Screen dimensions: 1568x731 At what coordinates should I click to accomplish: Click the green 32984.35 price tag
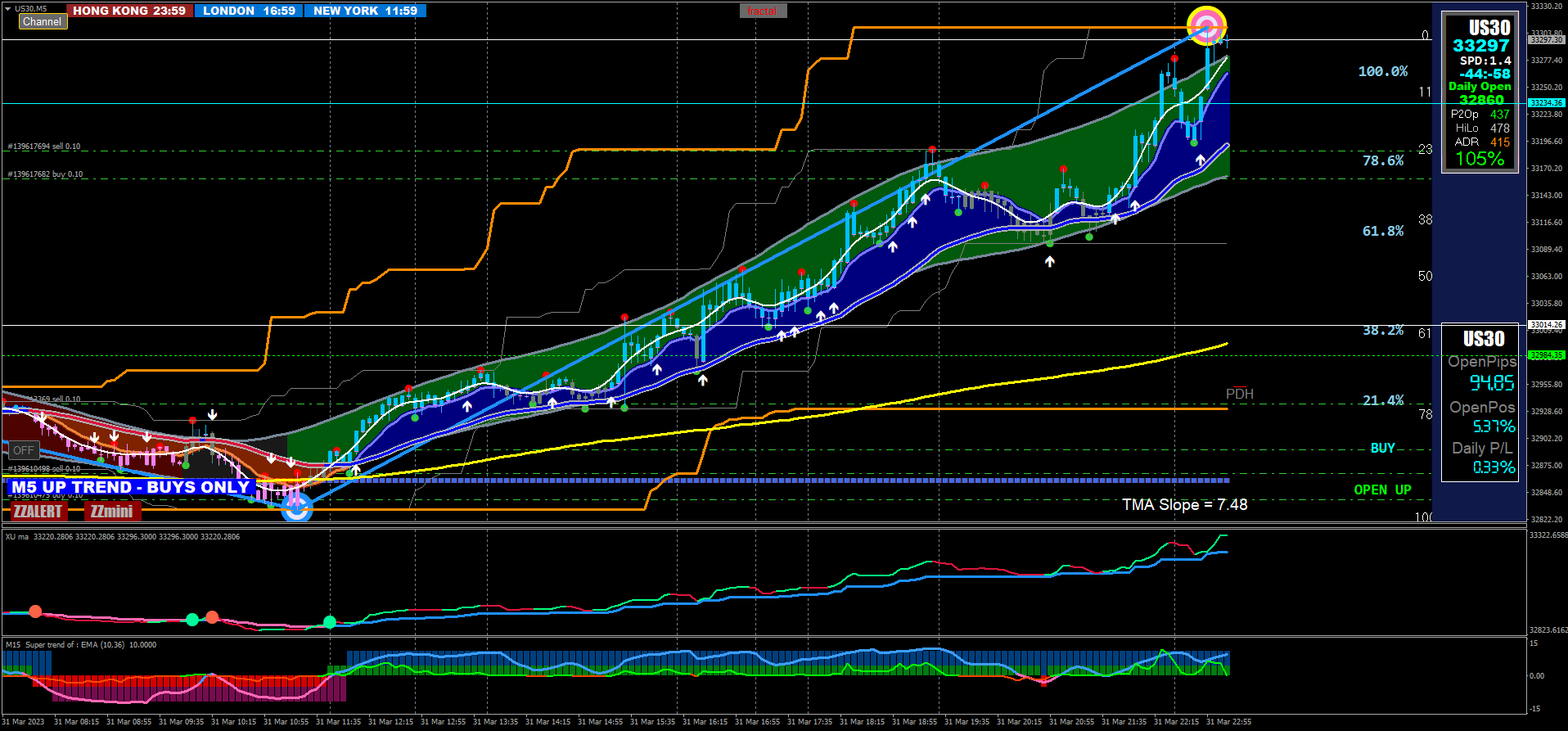click(1546, 355)
